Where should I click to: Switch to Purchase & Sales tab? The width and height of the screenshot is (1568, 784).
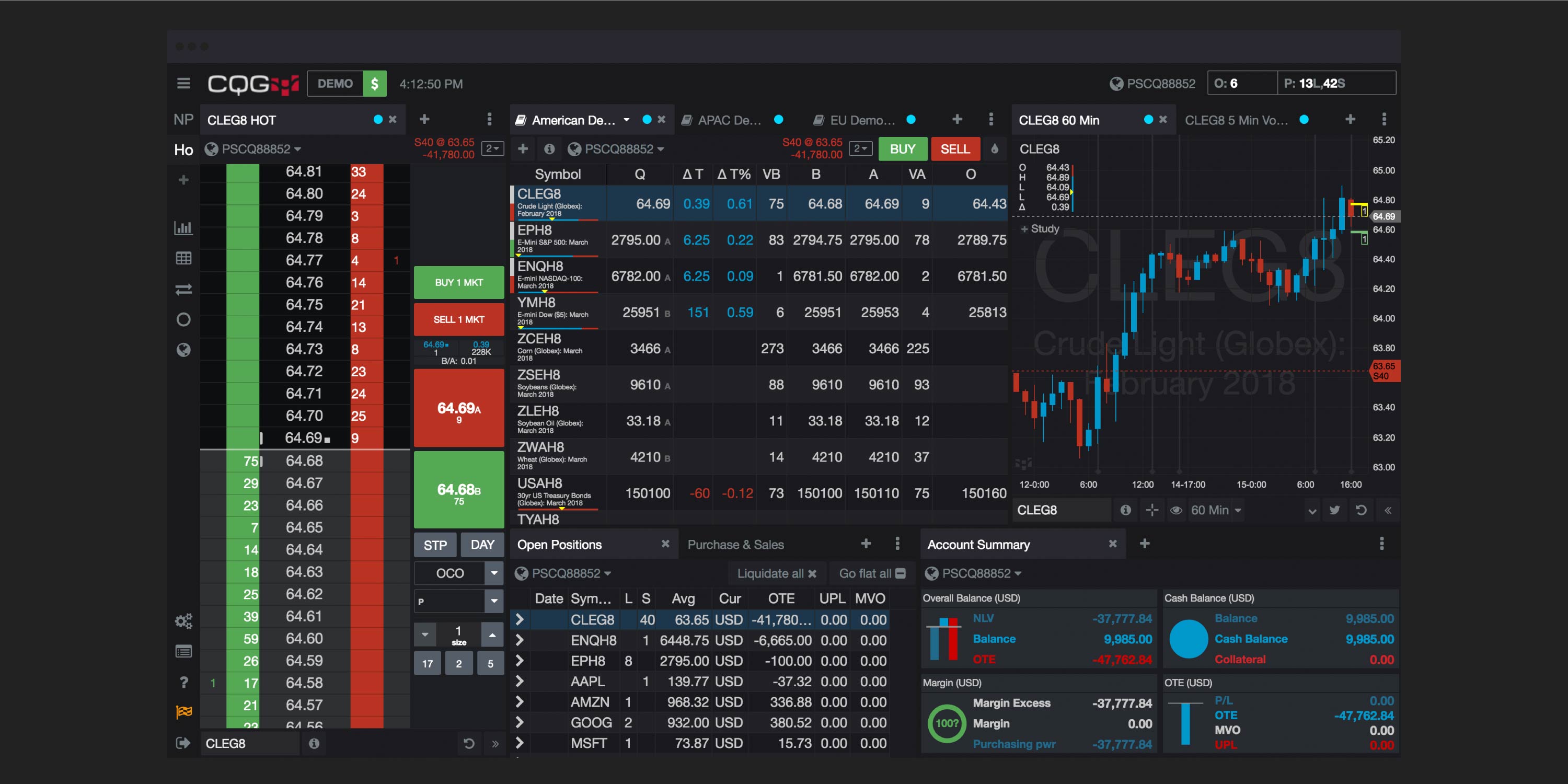735,545
